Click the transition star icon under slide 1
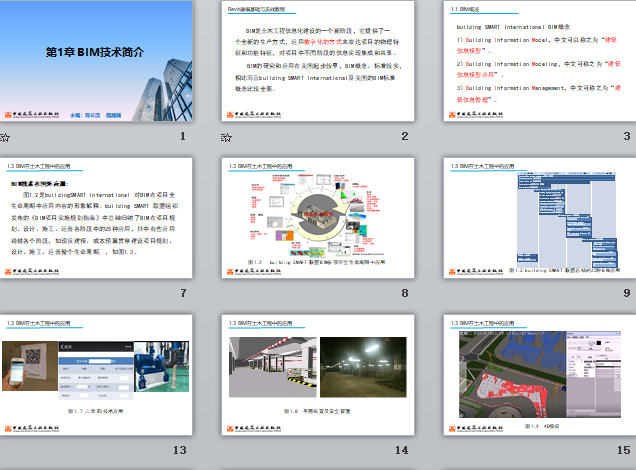 coord(5,137)
